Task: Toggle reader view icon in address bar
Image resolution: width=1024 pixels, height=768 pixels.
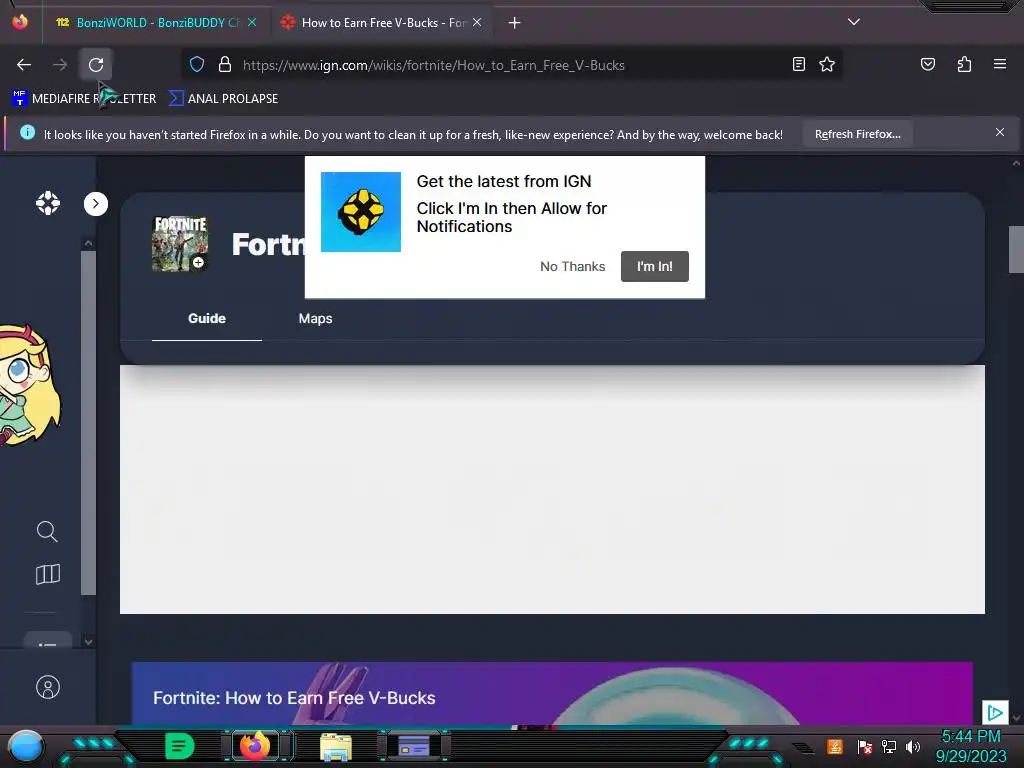Action: pos(798,64)
